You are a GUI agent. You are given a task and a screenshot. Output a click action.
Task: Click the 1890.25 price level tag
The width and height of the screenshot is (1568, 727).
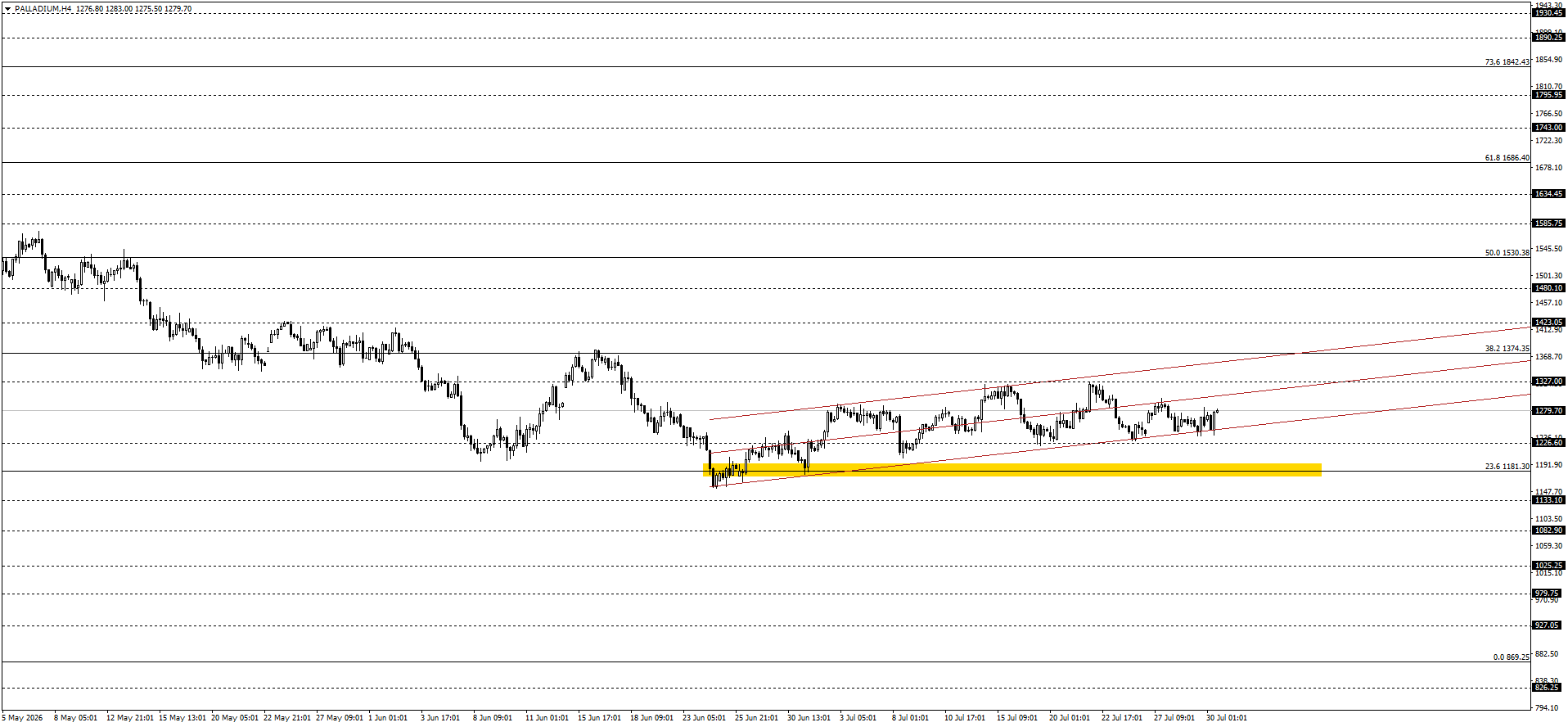pos(1548,38)
